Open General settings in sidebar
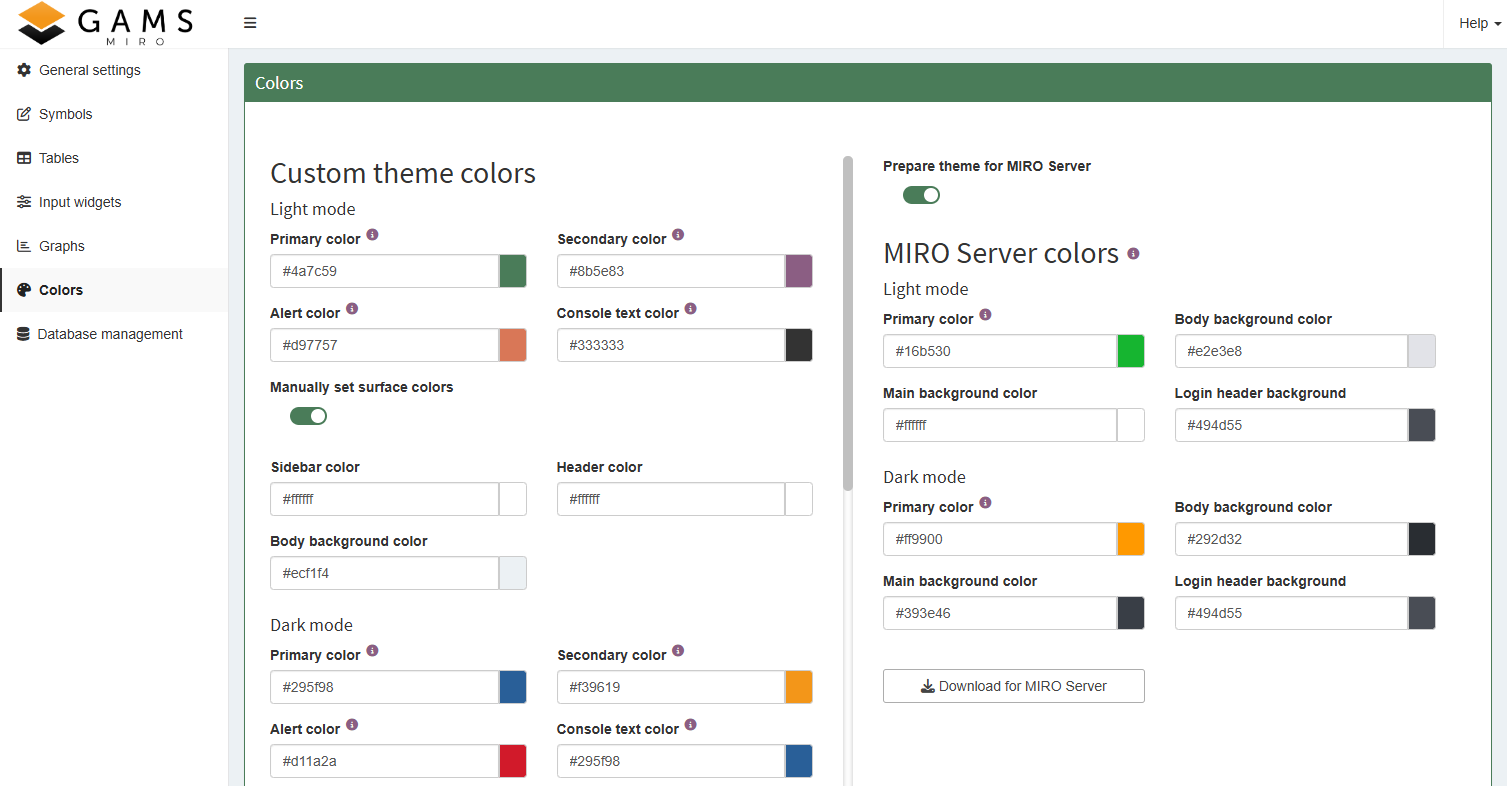This screenshot has height=786, width=1507. click(114, 70)
